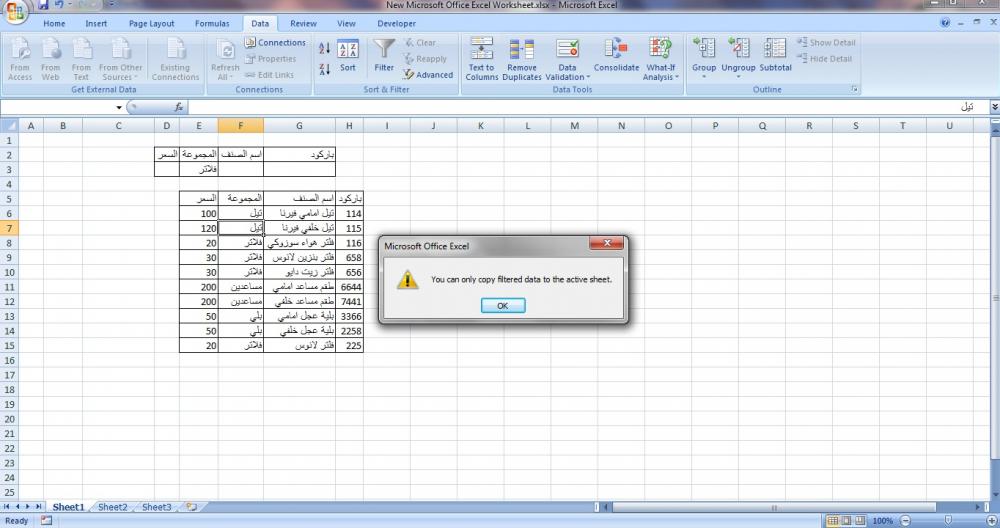Click the zoom slider handle
This screenshot has height=528, width=1000.
[x=948, y=520]
